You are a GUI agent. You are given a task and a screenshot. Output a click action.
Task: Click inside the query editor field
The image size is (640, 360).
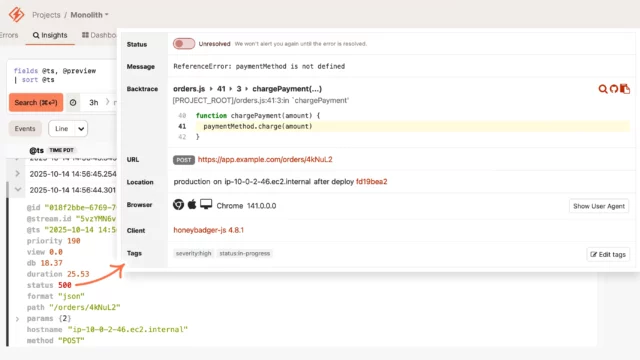click(61, 75)
